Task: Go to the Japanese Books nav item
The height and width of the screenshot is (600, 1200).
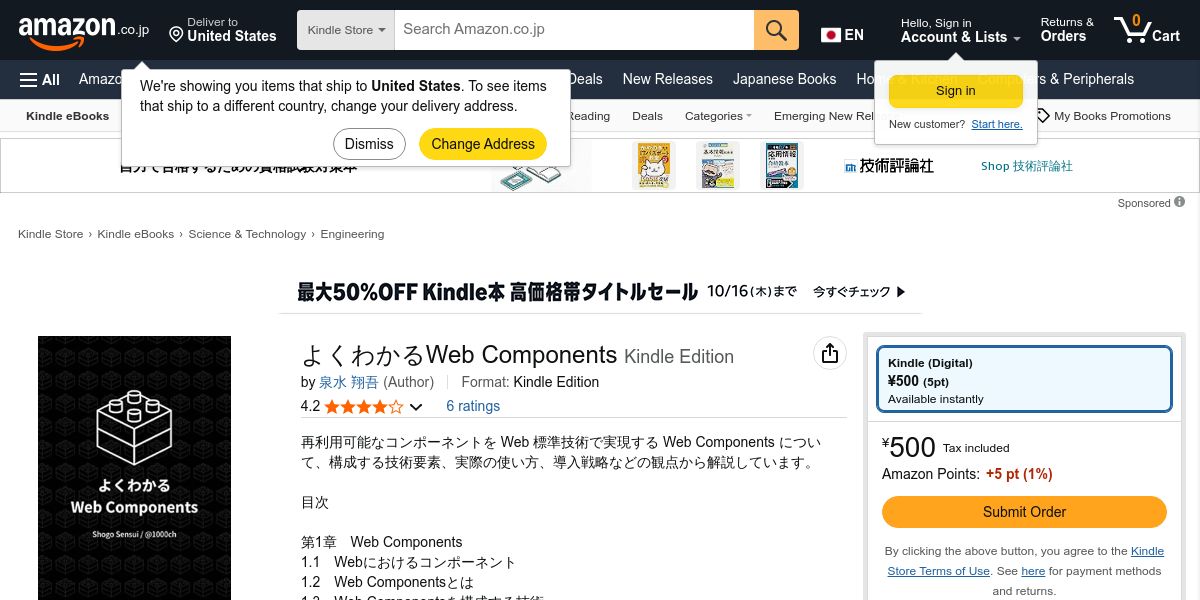Action: coord(784,79)
